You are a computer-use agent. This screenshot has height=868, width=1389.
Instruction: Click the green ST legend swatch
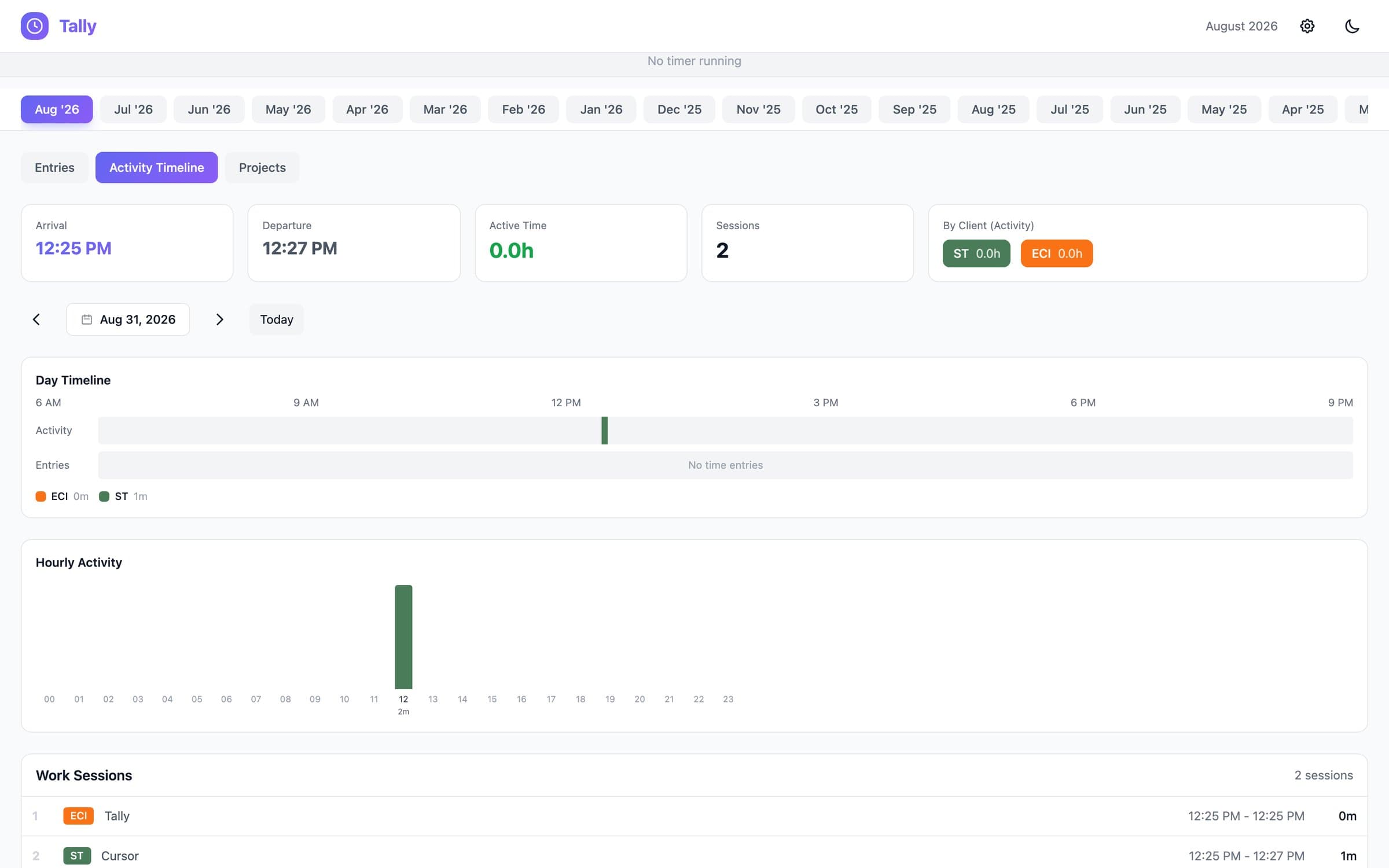[104, 496]
